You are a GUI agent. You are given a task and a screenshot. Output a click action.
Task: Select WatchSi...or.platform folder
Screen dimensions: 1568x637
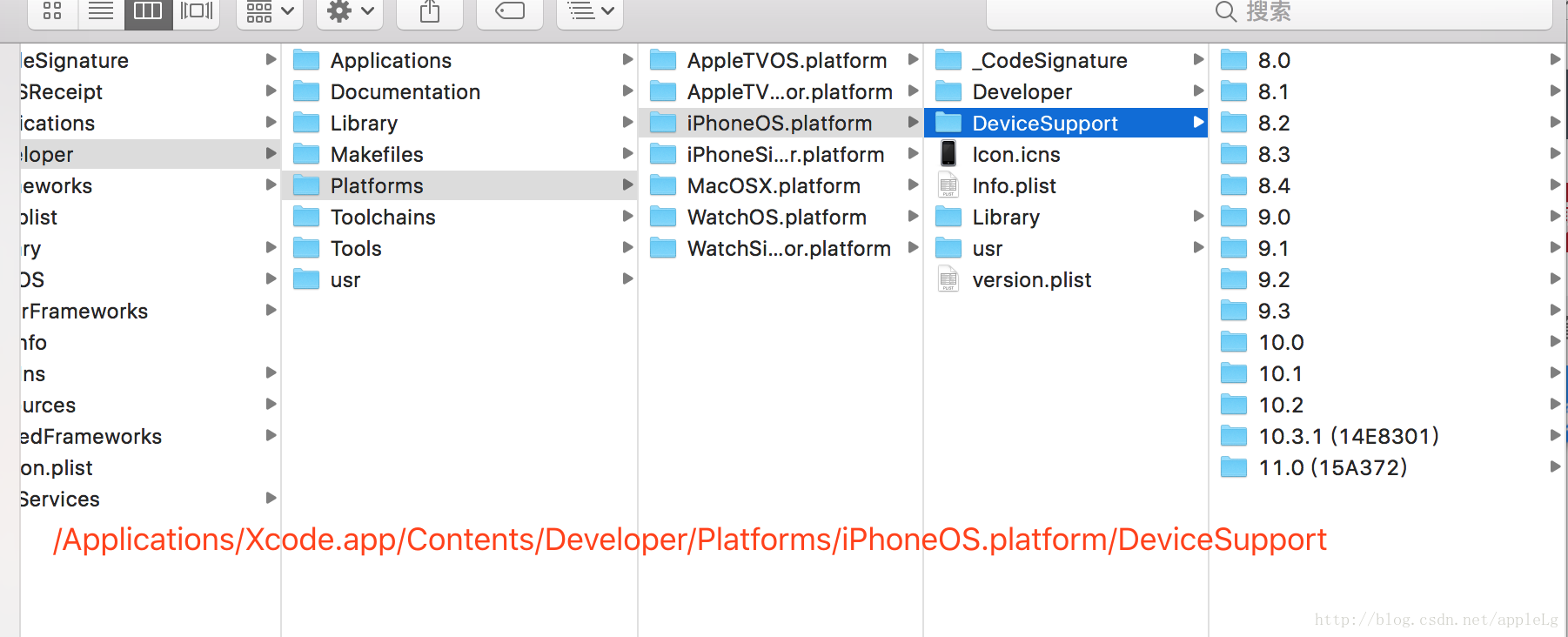pyautogui.click(x=781, y=248)
